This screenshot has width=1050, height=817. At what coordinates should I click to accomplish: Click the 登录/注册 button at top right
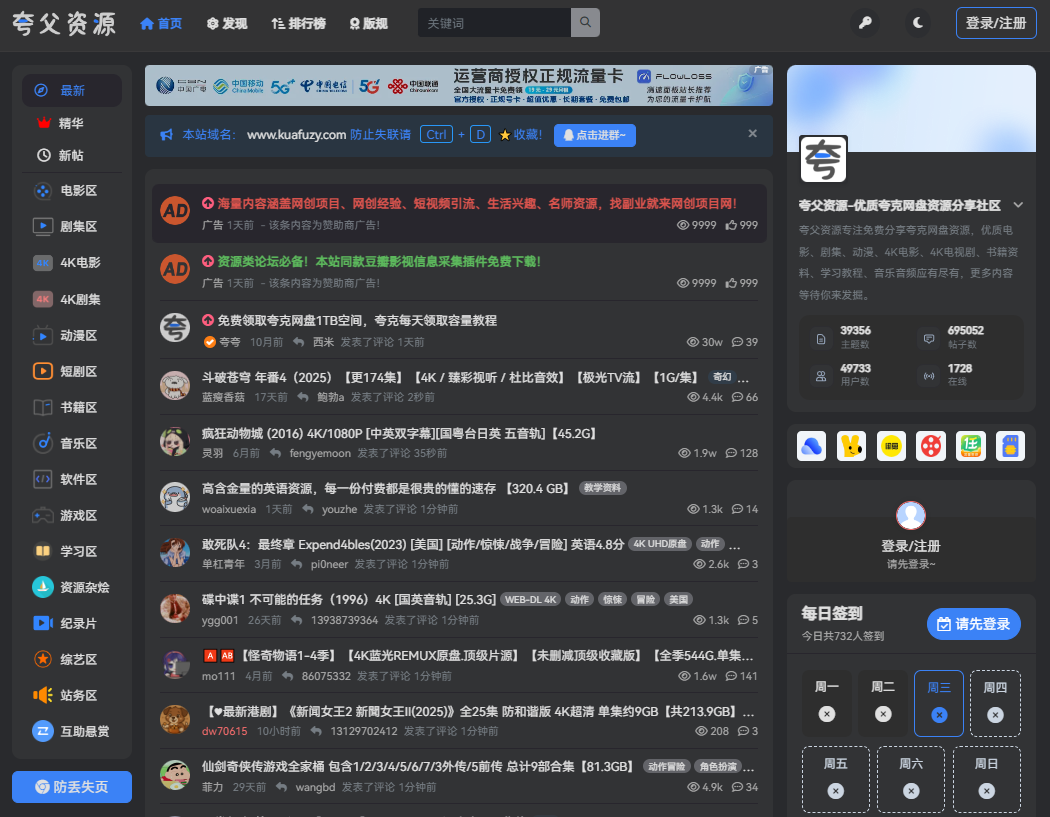pos(996,22)
